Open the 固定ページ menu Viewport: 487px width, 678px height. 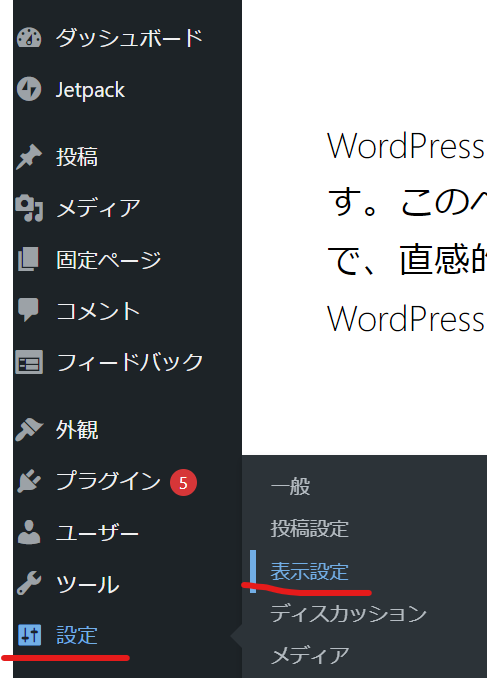[109, 260]
